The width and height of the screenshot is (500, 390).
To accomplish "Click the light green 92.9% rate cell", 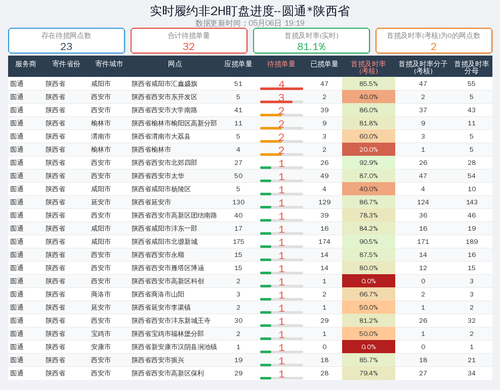I will pyautogui.click(x=368, y=163).
